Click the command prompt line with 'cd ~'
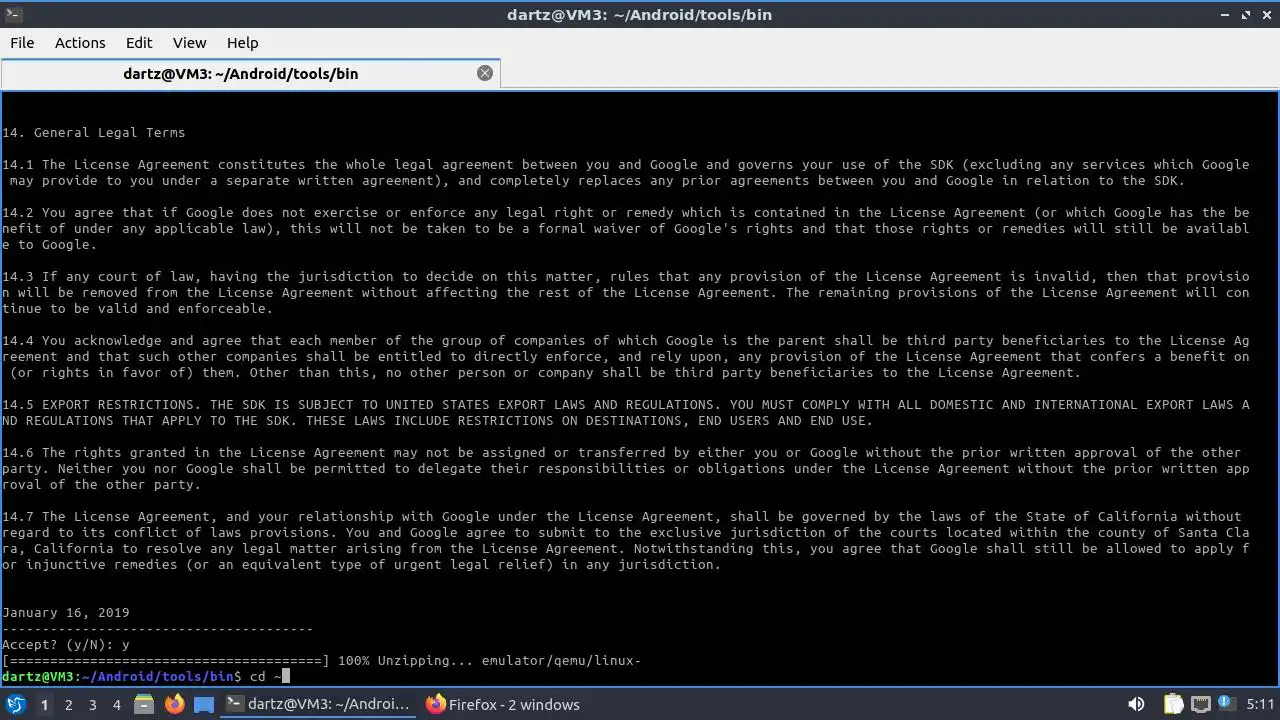The height and width of the screenshot is (720, 1280). [146, 677]
